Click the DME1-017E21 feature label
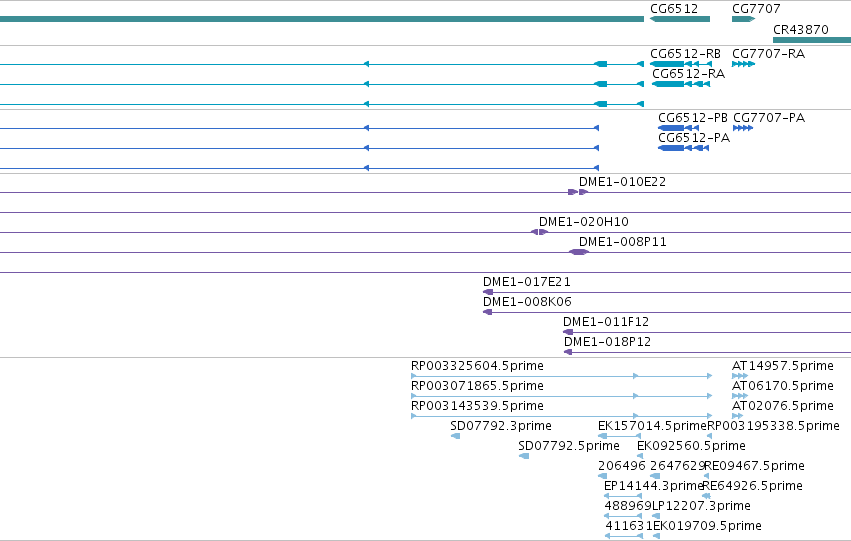 pos(526,282)
